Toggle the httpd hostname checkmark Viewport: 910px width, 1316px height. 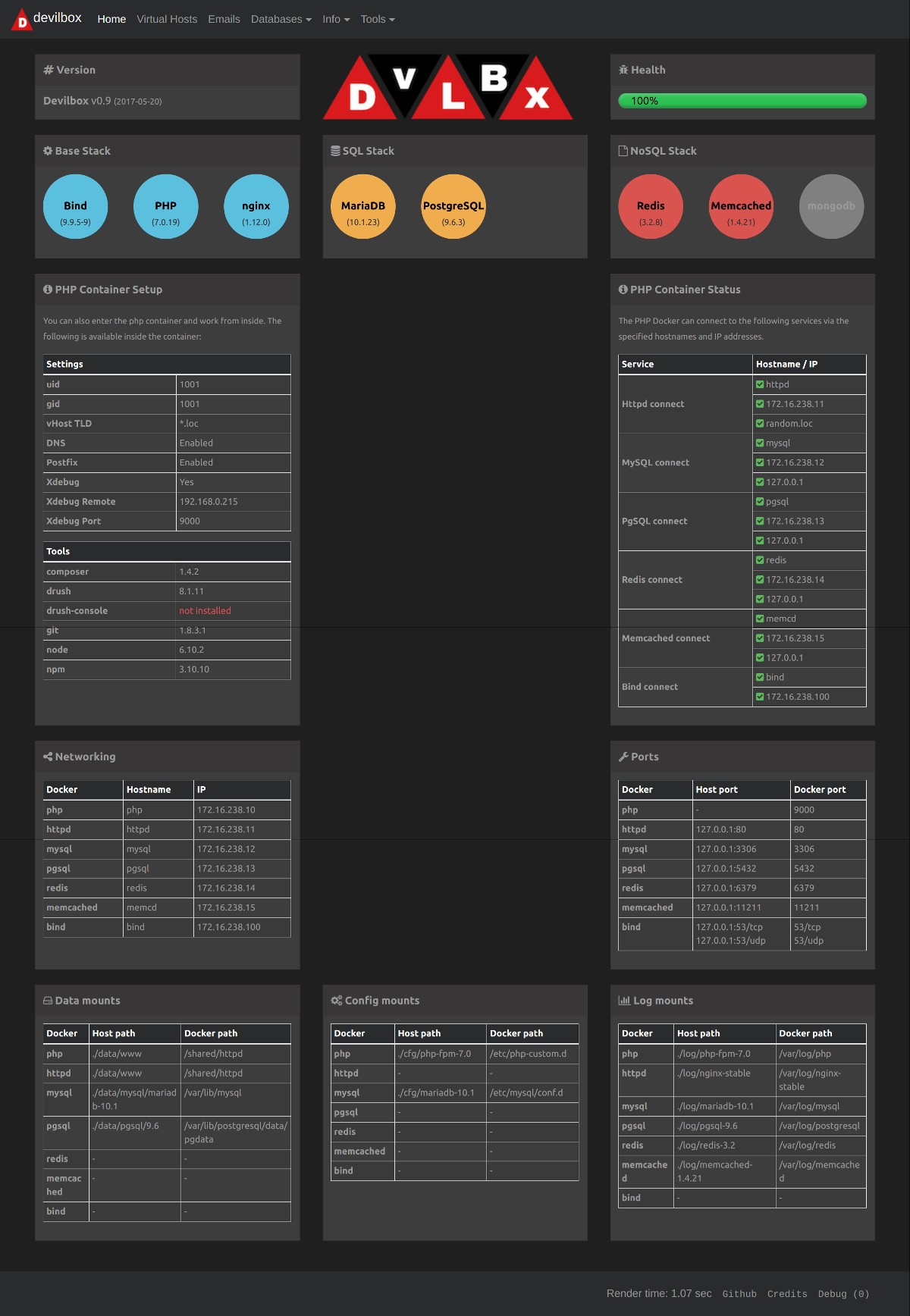click(x=760, y=384)
